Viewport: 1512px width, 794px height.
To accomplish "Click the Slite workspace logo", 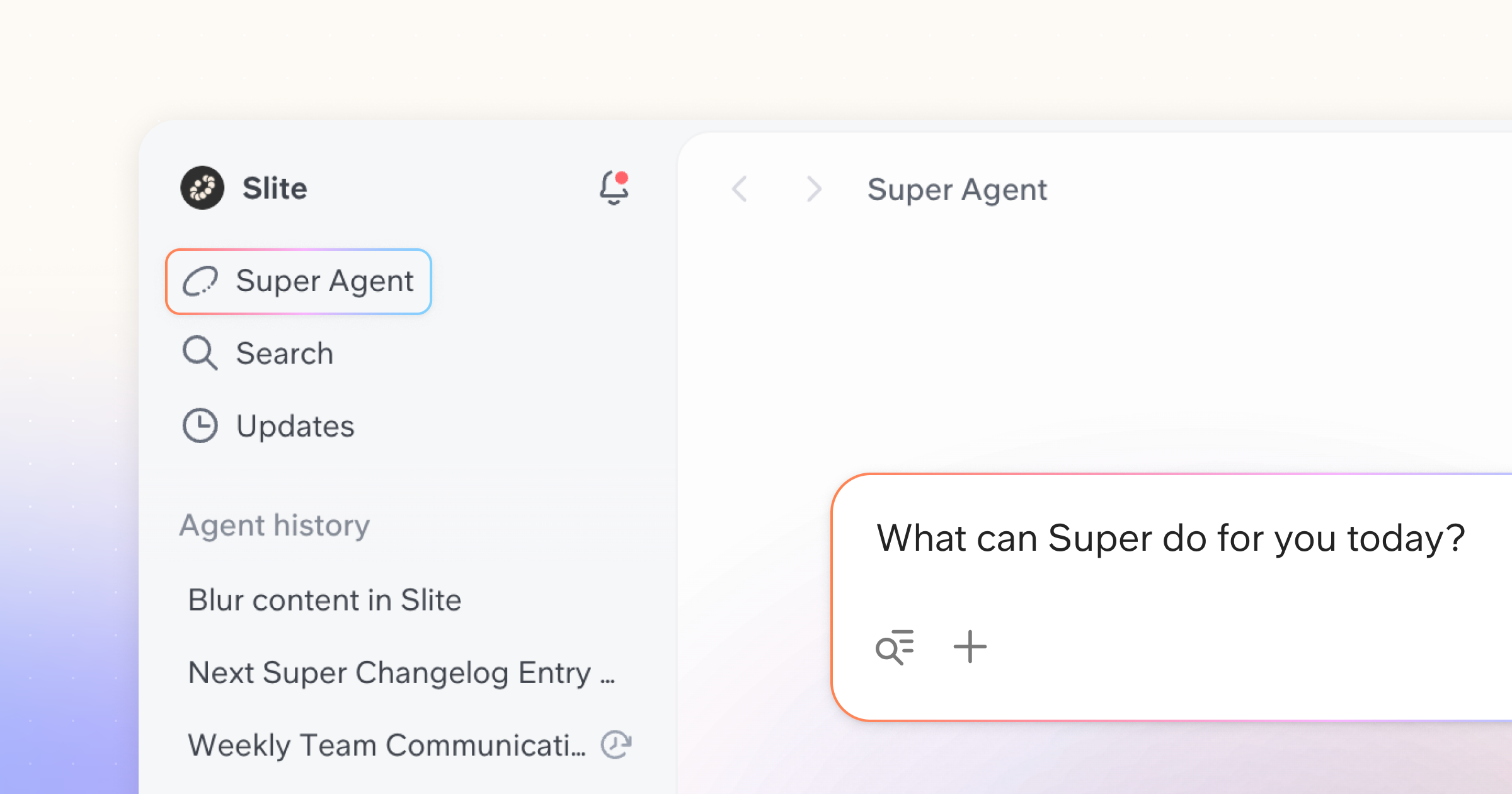I will (x=202, y=188).
